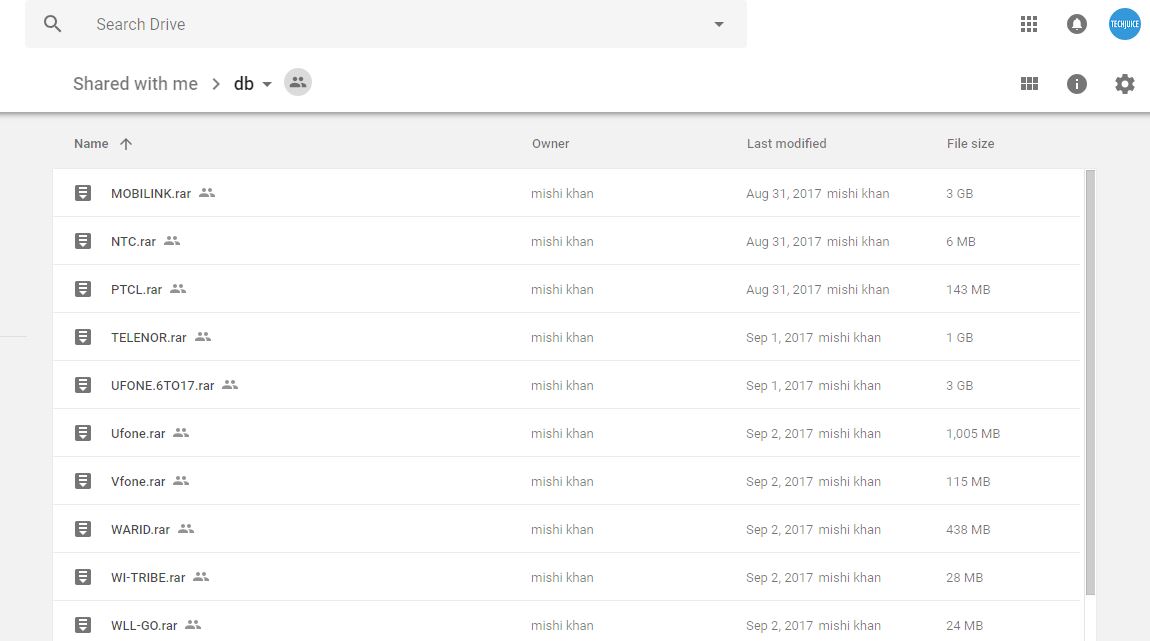Click shared people icon beside db
The image size is (1150, 641).
coord(297,83)
